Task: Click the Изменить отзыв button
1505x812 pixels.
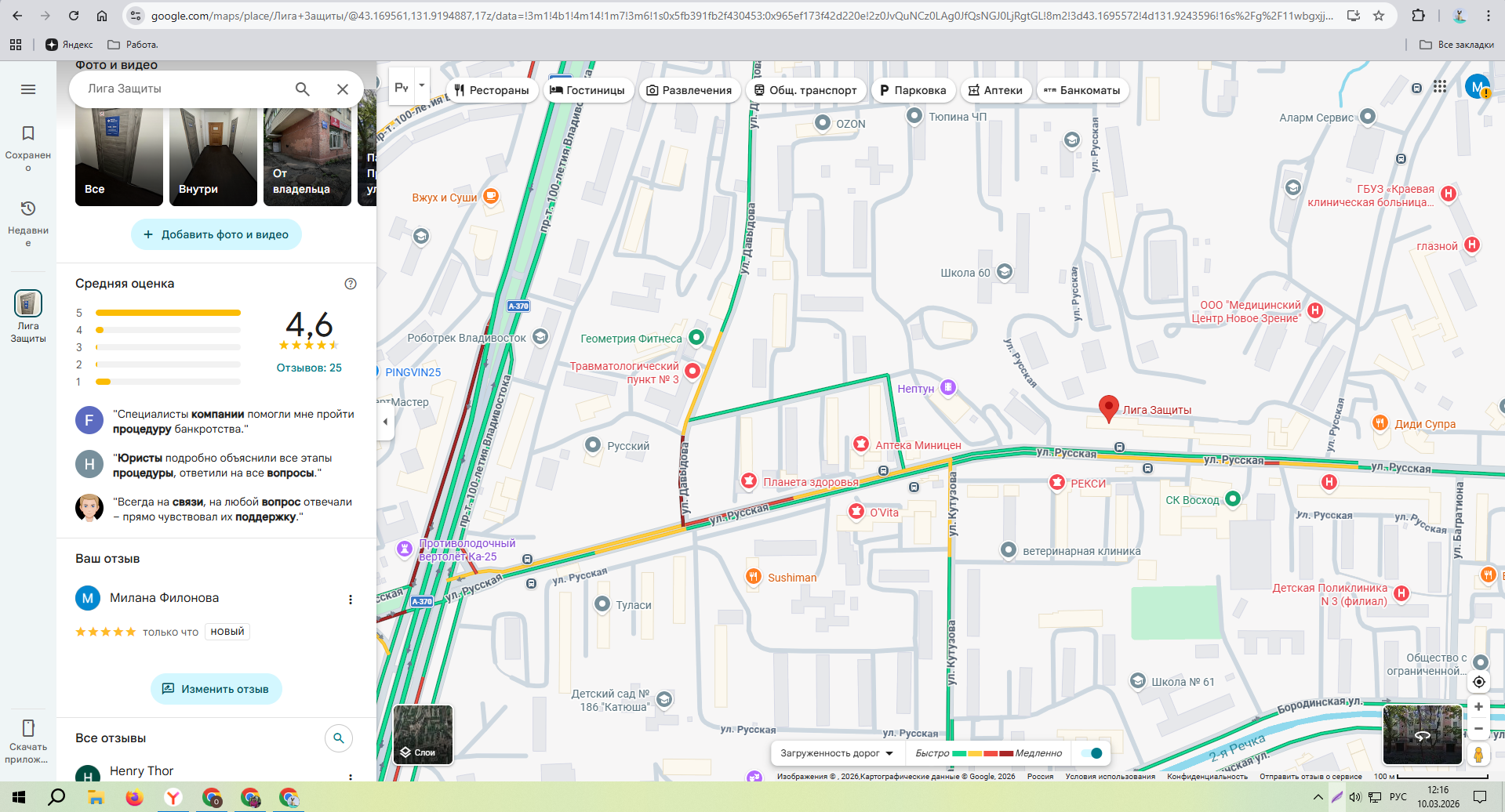Action: 216,689
